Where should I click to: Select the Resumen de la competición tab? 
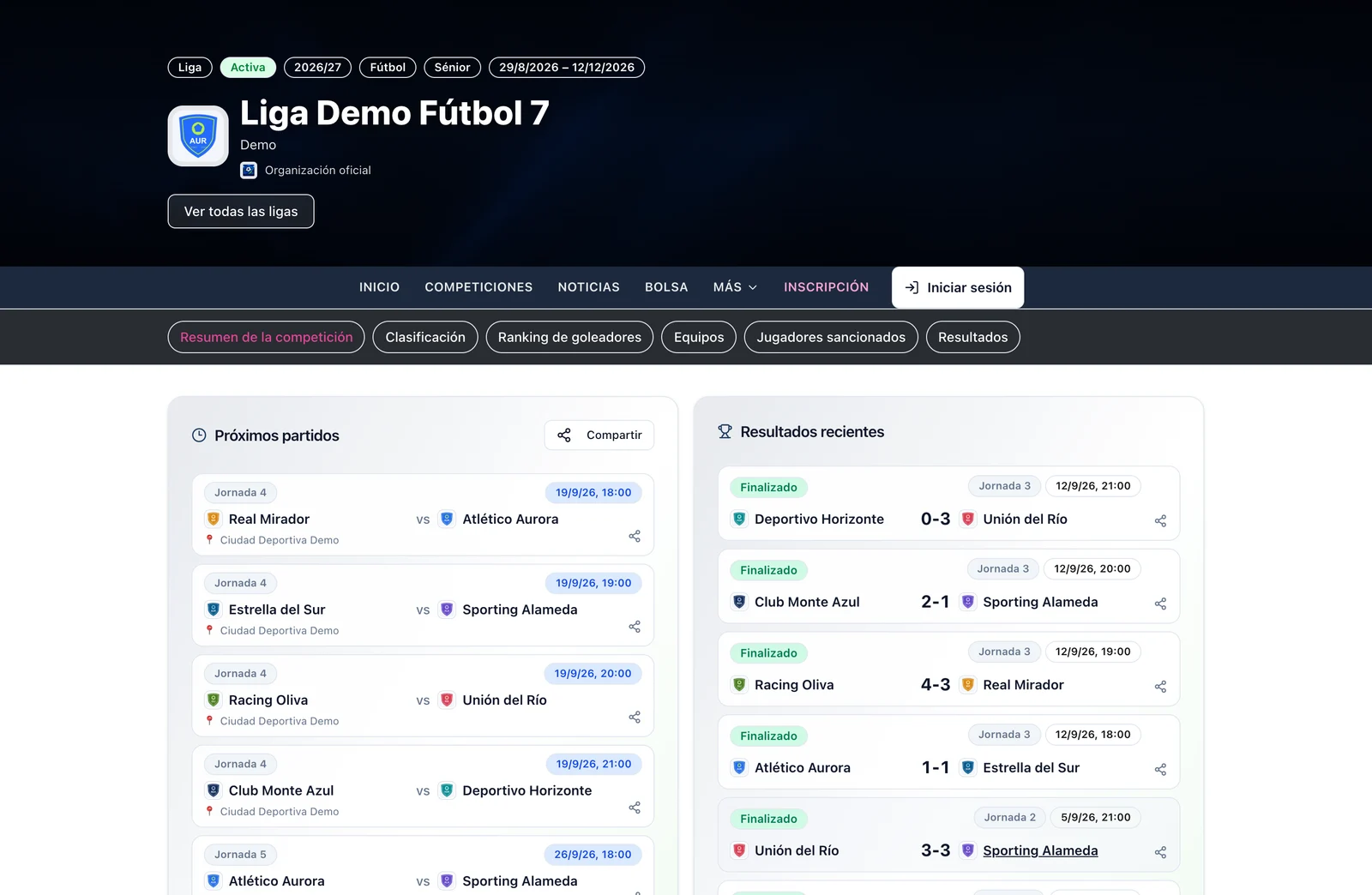pyautogui.click(x=266, y=337)
